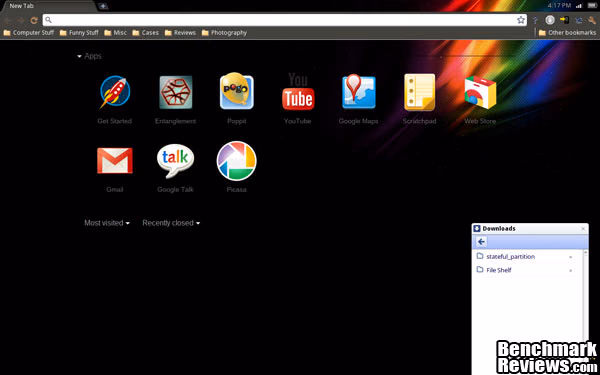Viewport: 600px width, 375px height.
Task: Bookmark page with the star icon
Action: (x=521, y=20)
